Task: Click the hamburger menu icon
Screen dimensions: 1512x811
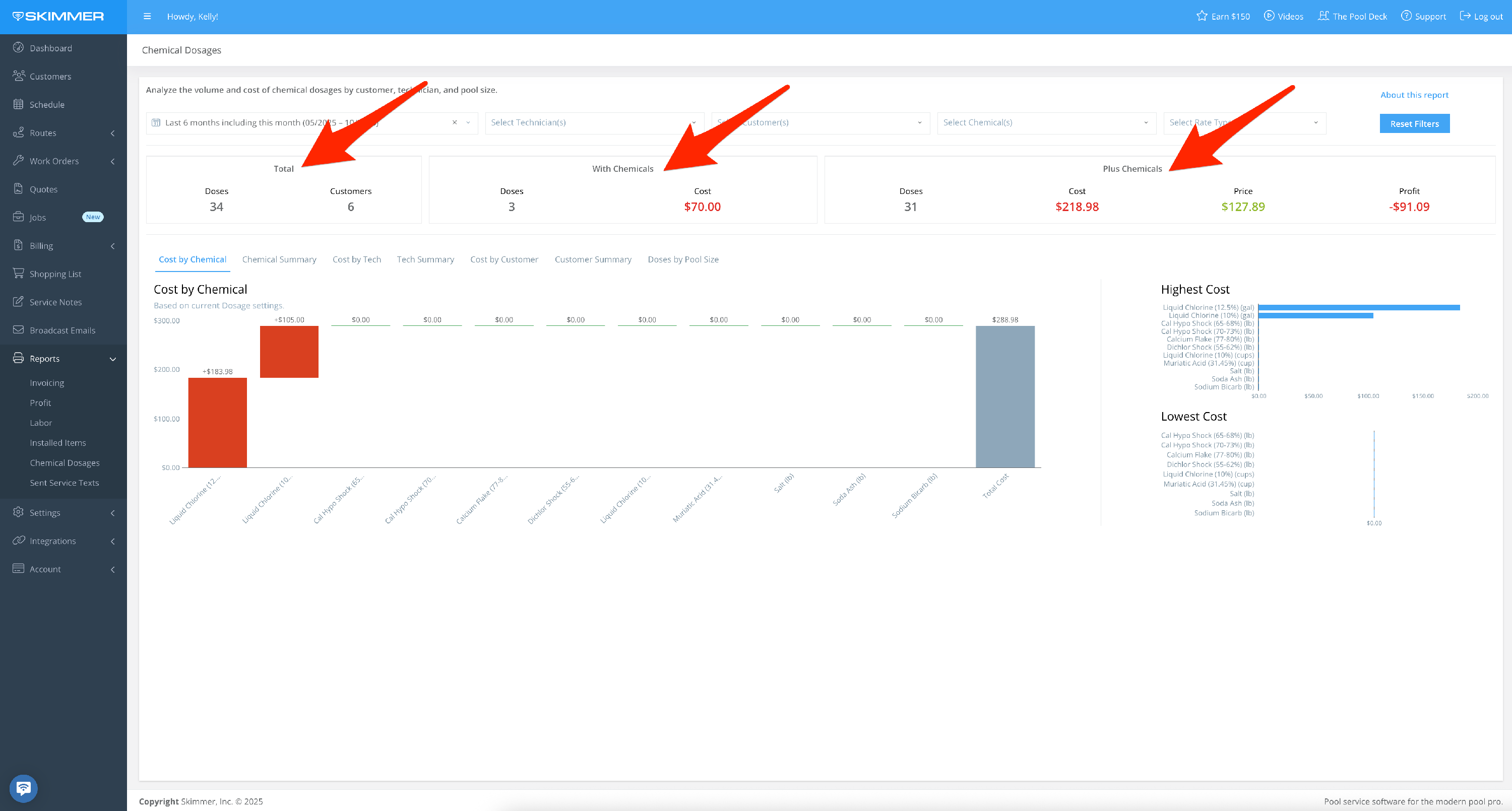Action: (x=147, y=17)
